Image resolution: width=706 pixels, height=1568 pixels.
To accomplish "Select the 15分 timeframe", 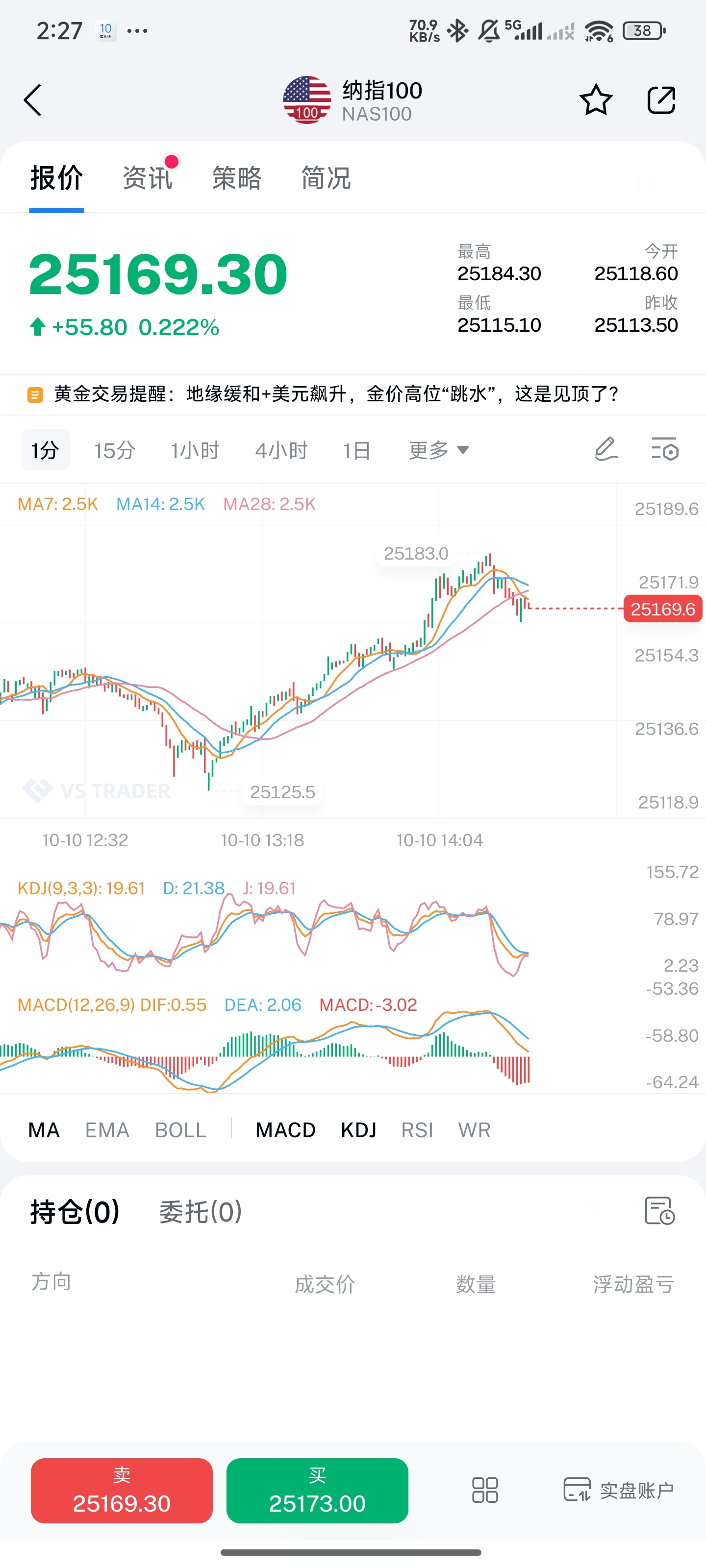I will tap(115, 450).
